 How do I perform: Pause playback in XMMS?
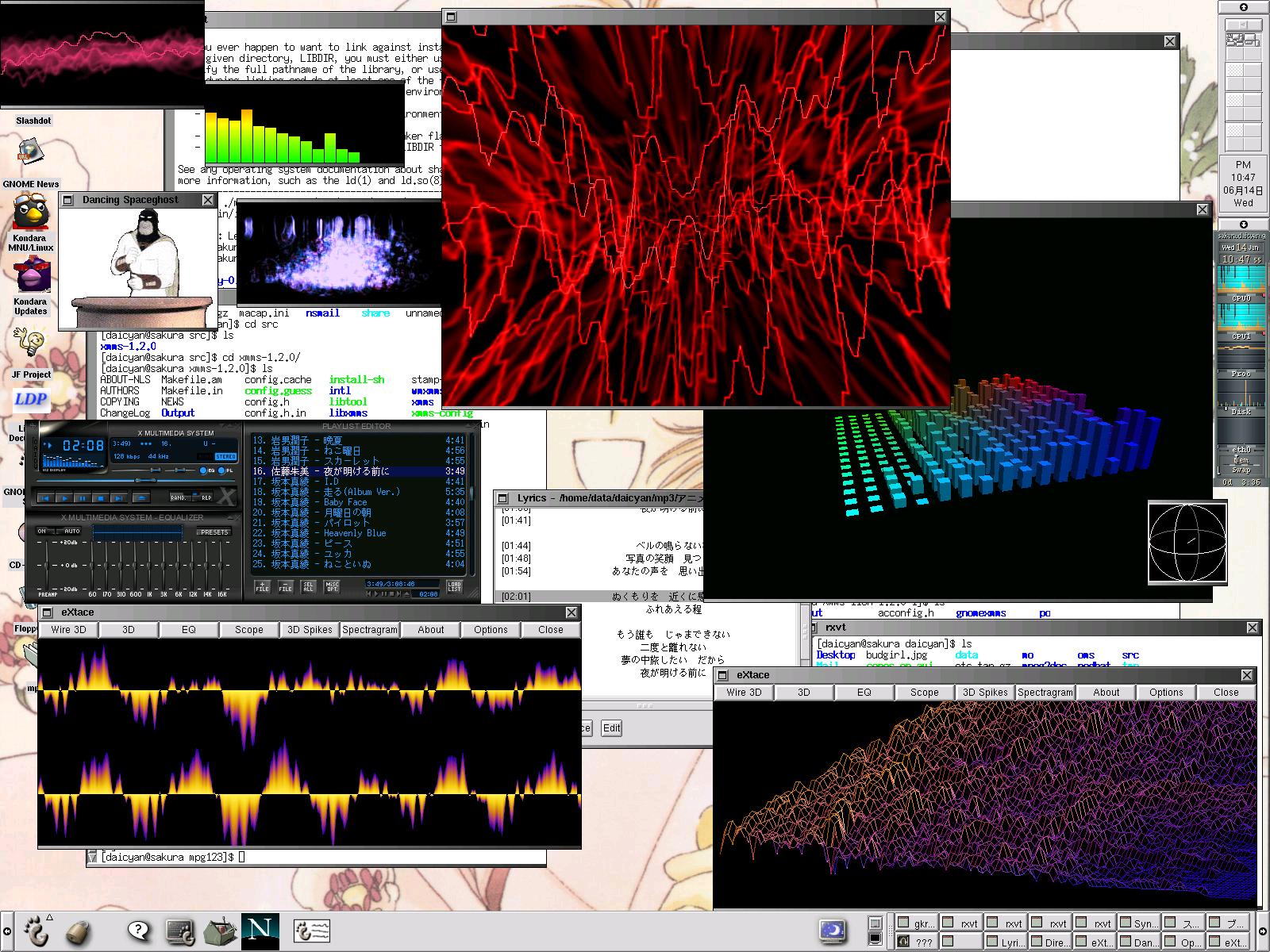[x=83, y=497]
